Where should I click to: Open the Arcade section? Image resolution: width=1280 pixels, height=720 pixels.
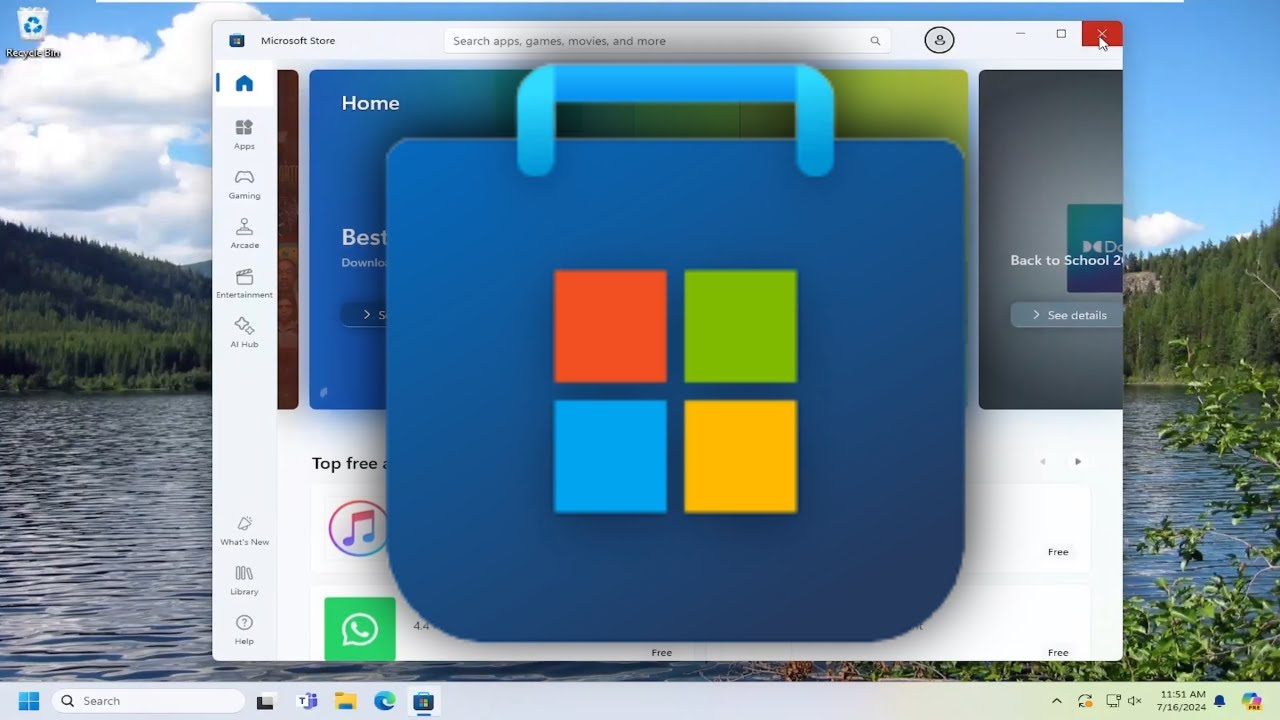point(244,233)
